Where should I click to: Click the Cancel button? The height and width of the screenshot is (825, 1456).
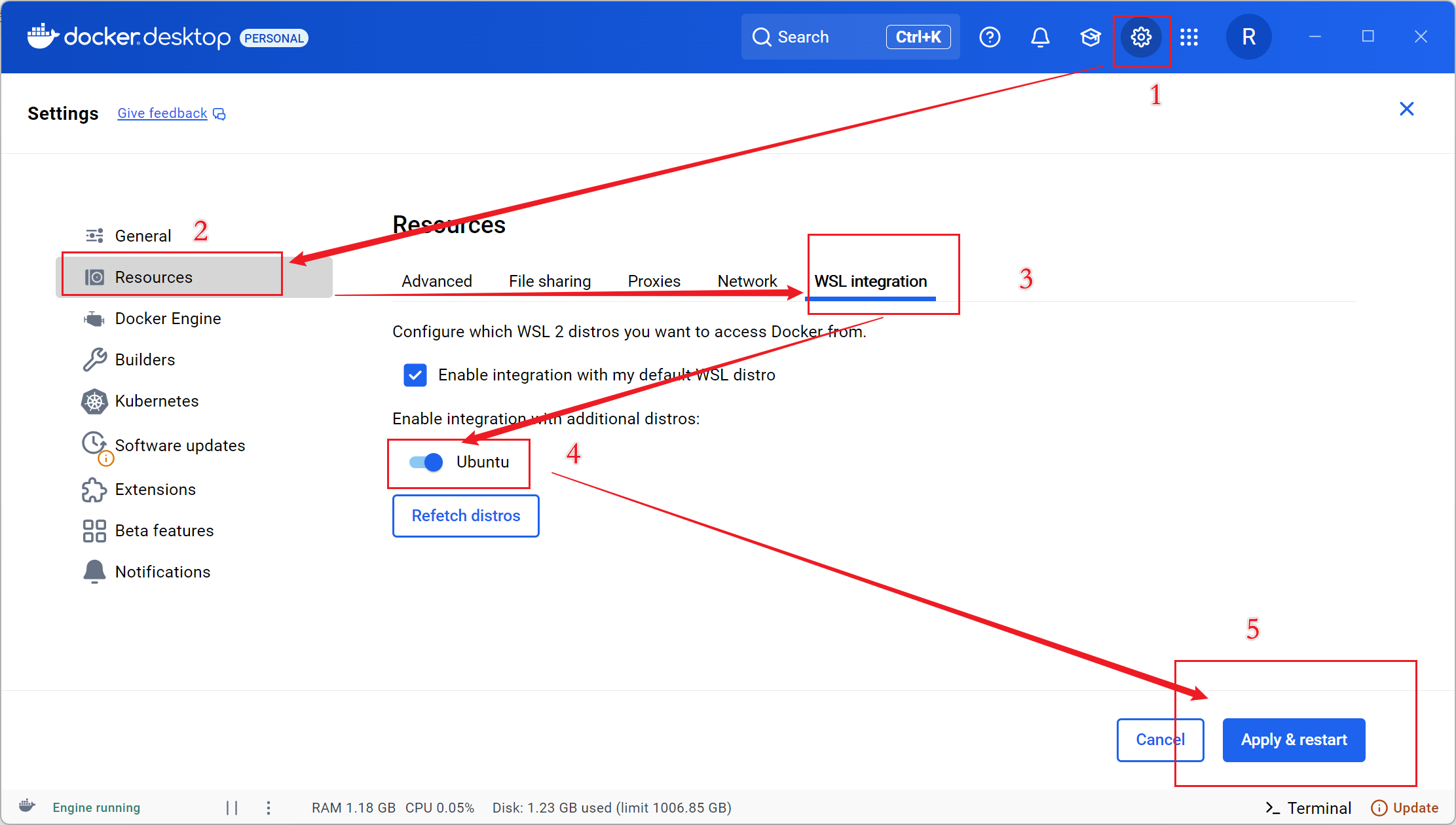pyautogui.click(x=1160, y=740)
